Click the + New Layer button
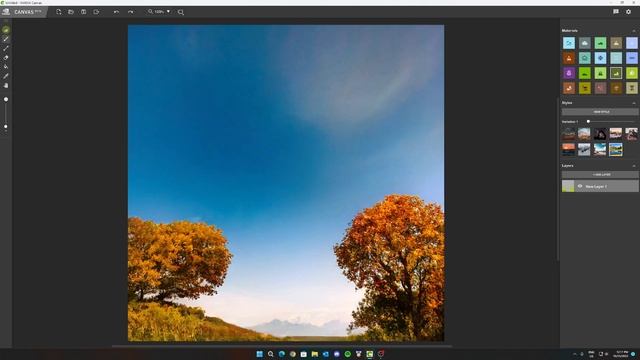 [600, 175]
